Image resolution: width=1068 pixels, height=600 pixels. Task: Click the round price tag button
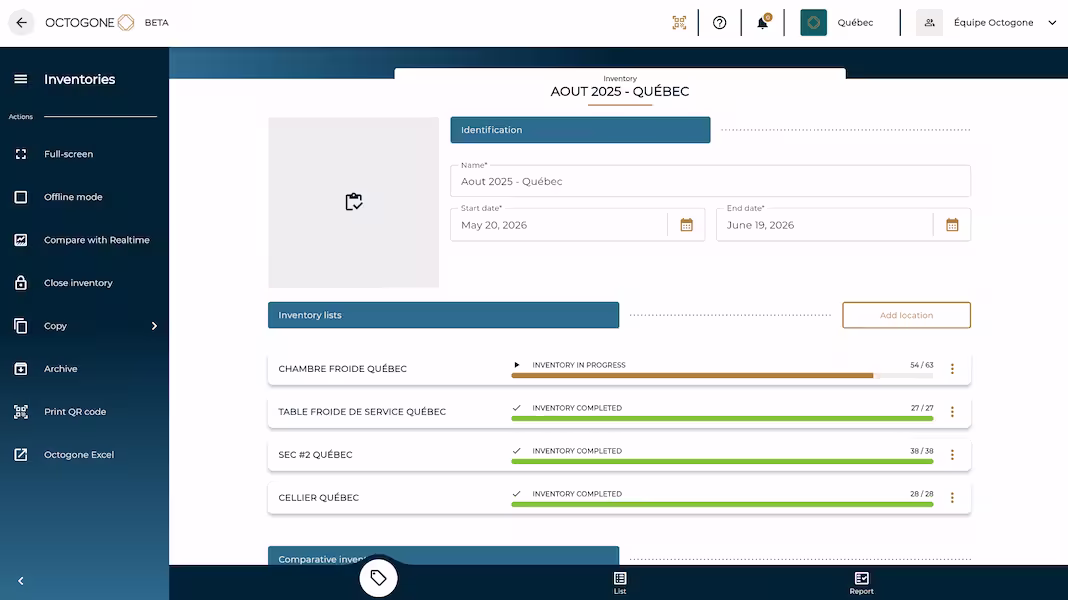(378, 578)
